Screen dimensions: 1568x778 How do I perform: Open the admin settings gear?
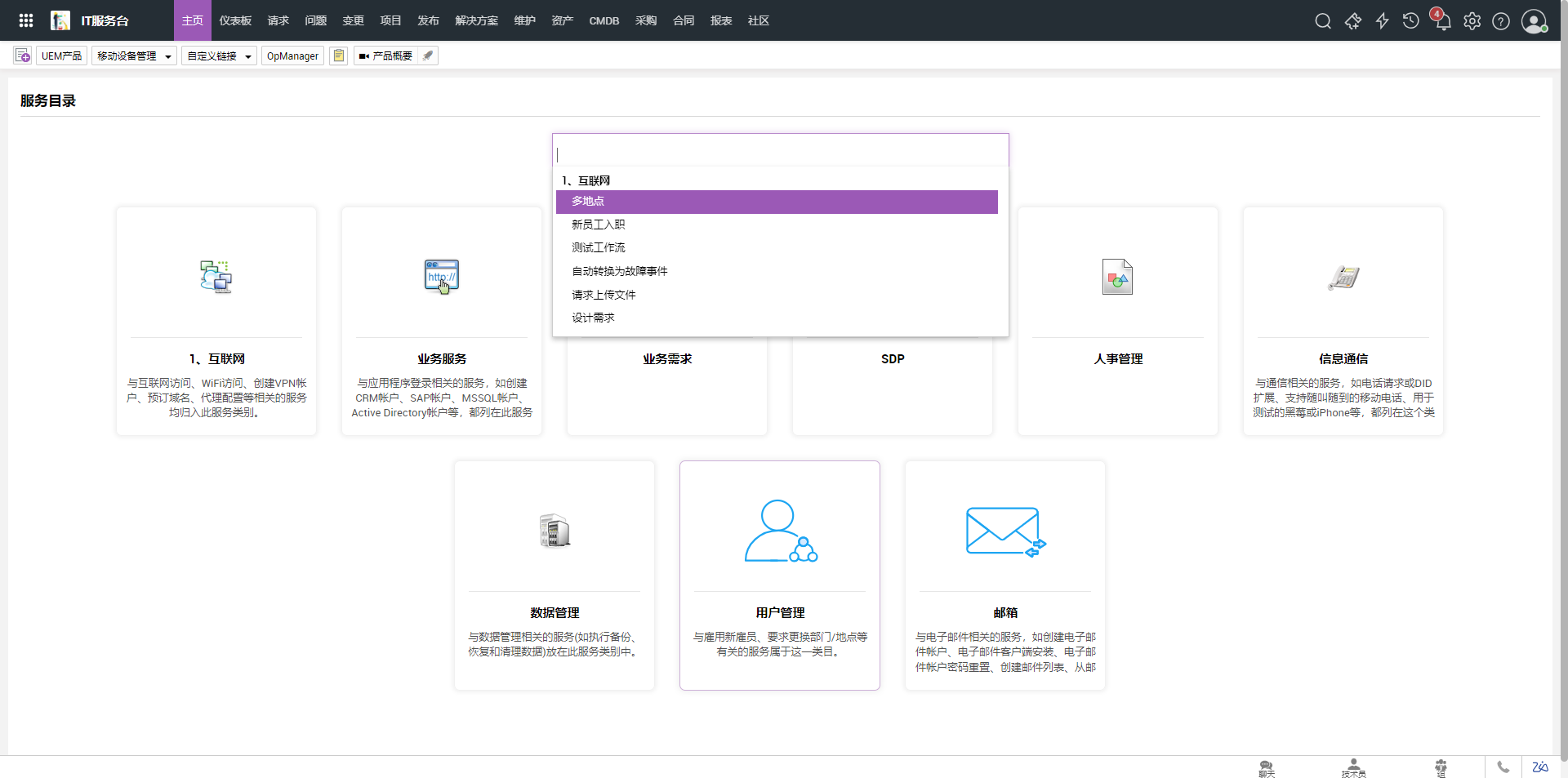[1472, 21]
